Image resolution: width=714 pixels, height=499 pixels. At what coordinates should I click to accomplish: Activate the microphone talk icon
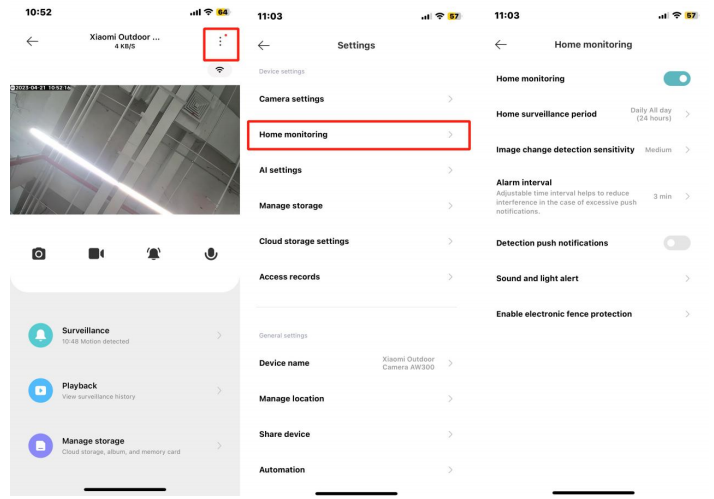click(211, 254)
